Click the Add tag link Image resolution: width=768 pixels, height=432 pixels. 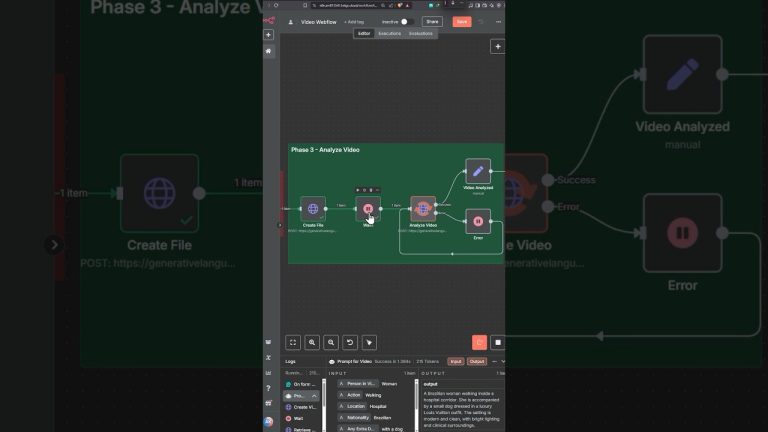(354, 22)
